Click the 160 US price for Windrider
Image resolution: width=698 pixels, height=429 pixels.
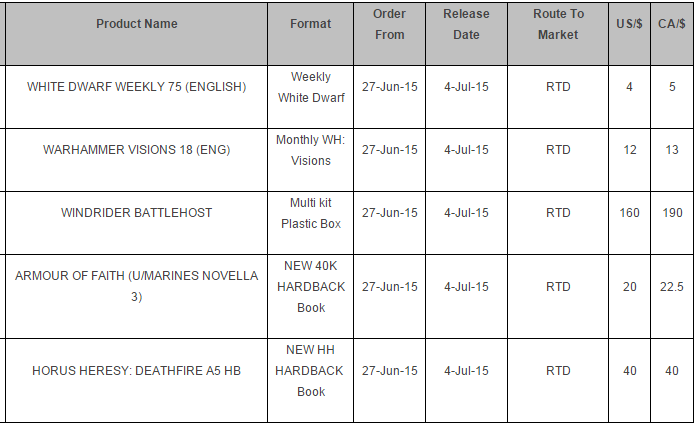tap(629, 213)
